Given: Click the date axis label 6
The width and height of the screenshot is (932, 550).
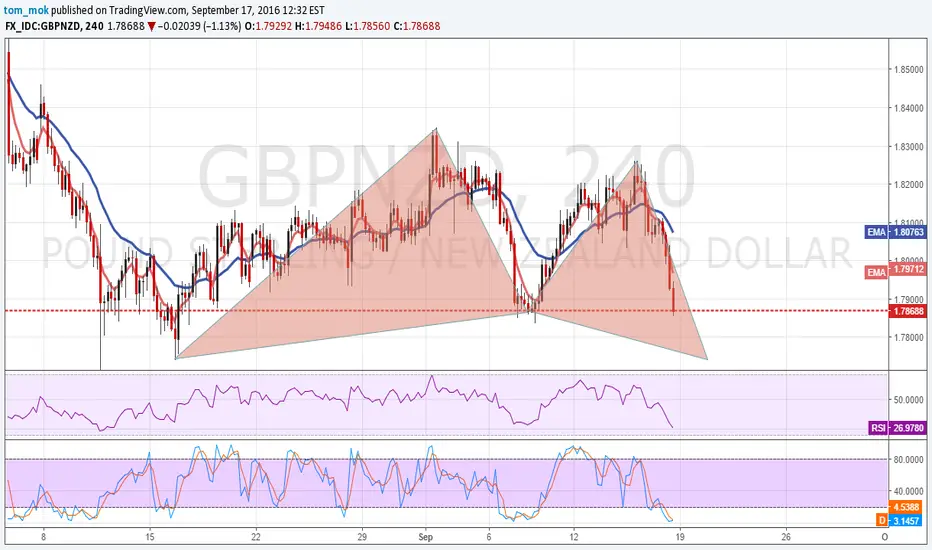Looking at the screenshot, I should (489, 537).
